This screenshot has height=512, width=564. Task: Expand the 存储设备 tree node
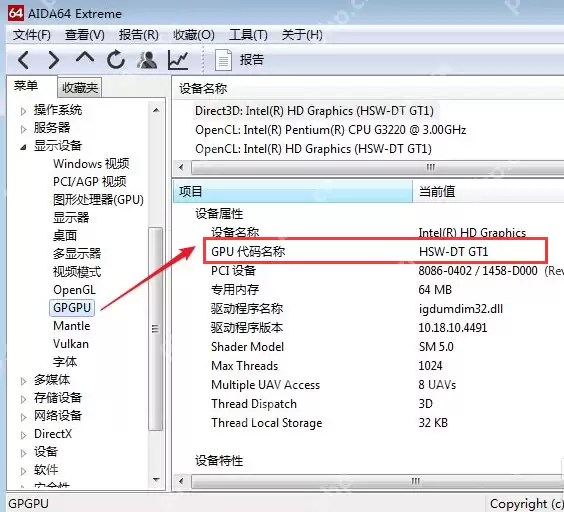pyautogui.click(x=23, y=399)
